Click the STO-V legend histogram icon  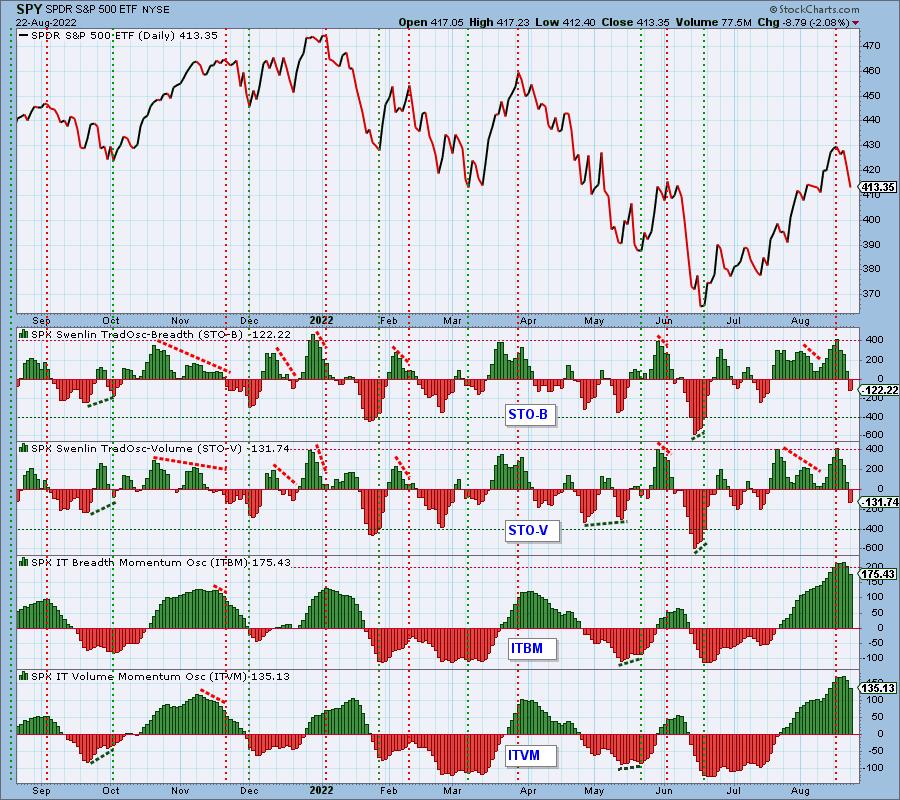coord(24,448)
